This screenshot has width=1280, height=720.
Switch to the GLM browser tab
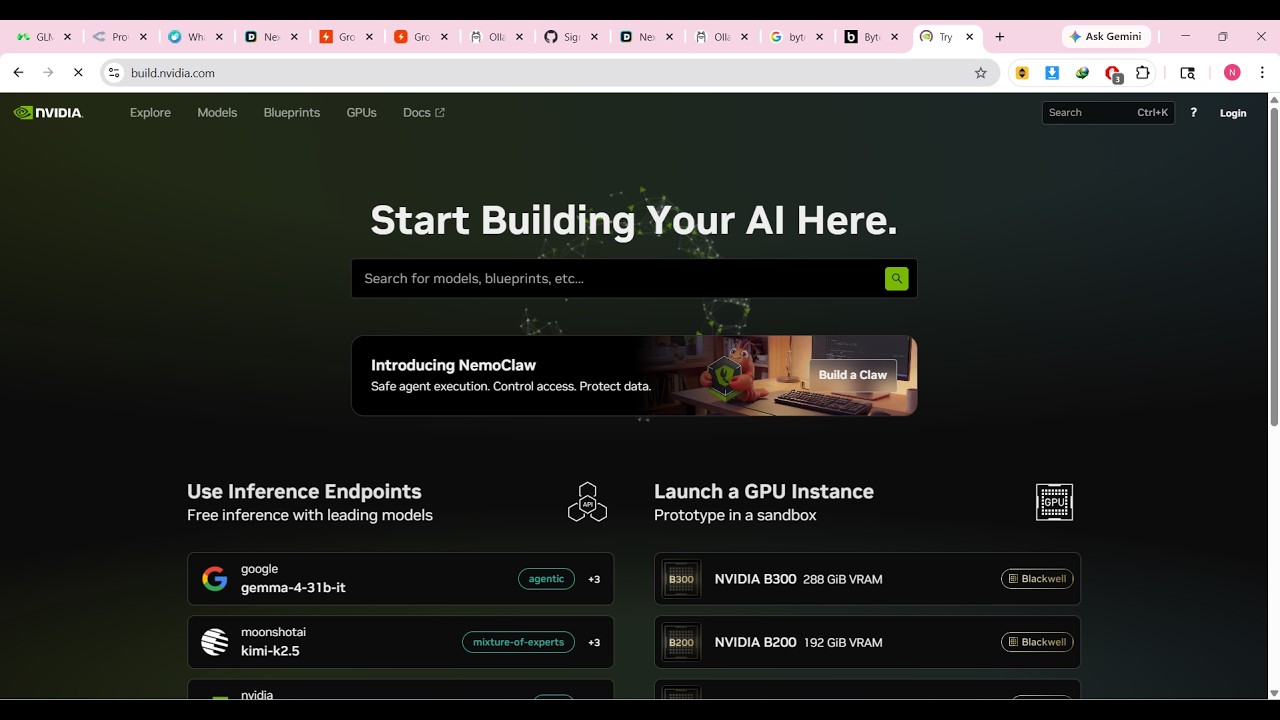(44, 37)
